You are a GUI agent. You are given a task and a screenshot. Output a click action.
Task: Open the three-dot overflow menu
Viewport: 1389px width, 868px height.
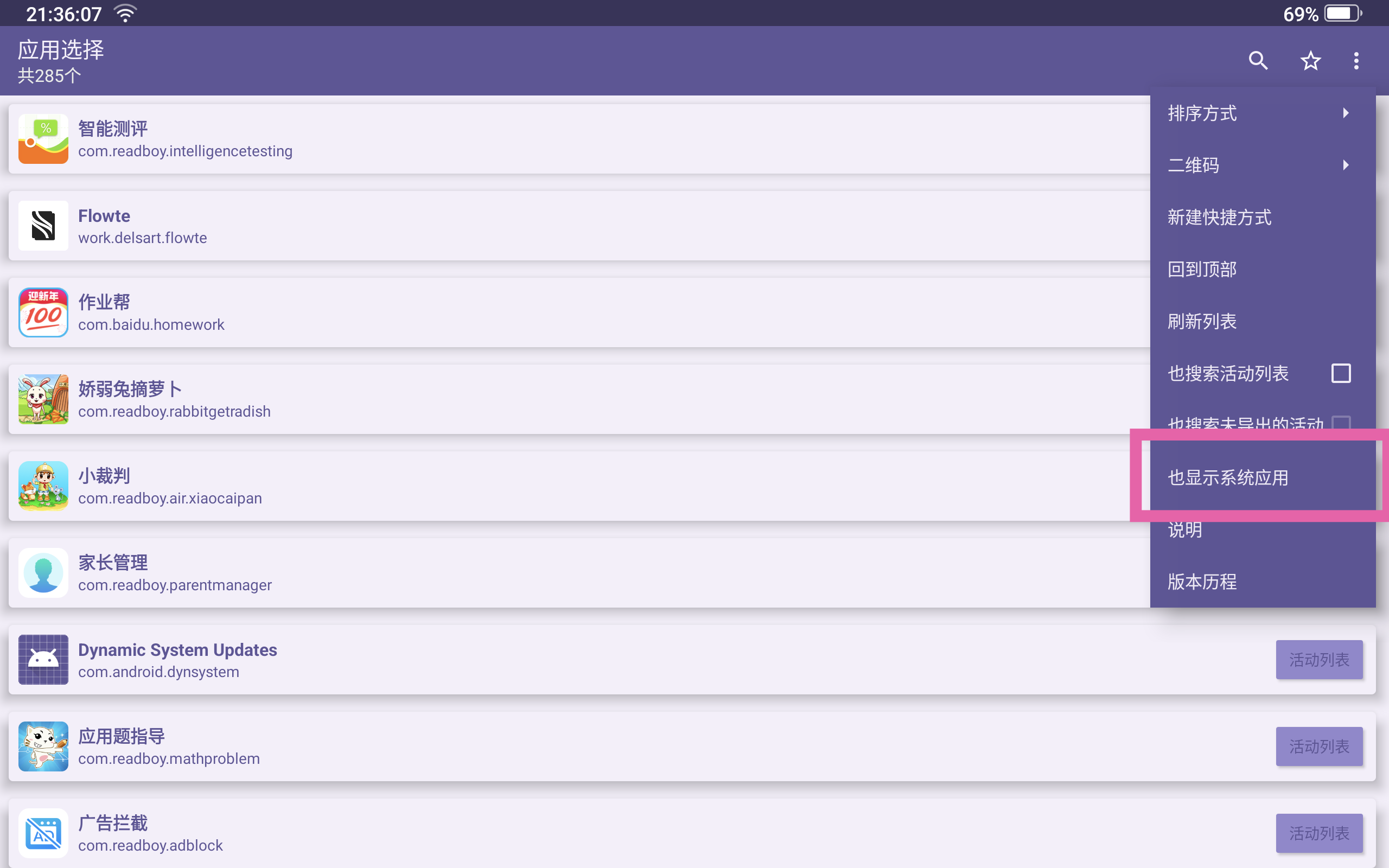(1356, 60)
